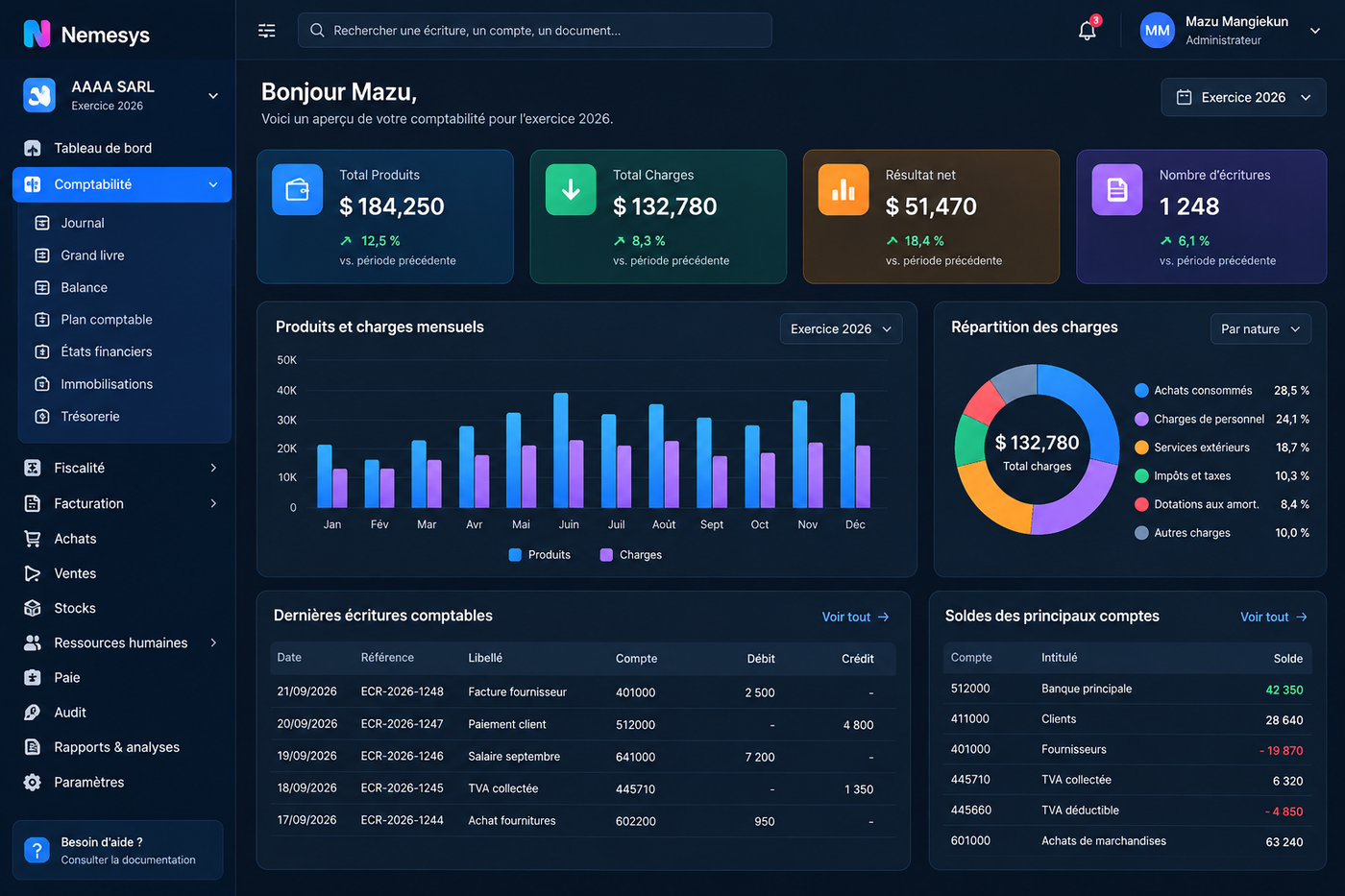Click the search input field
1345x896 pixels.
[x=534, y=31]
